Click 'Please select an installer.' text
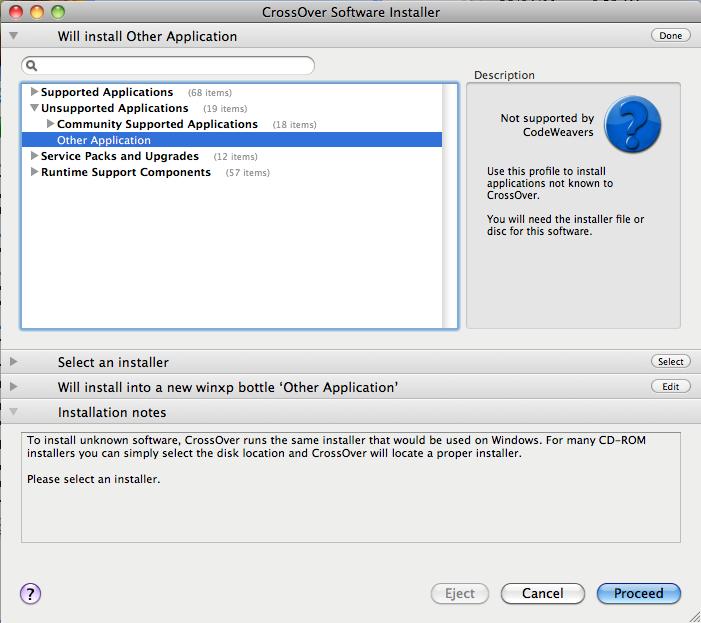Viewport: 701px width, 623px height. coord(93,479)
